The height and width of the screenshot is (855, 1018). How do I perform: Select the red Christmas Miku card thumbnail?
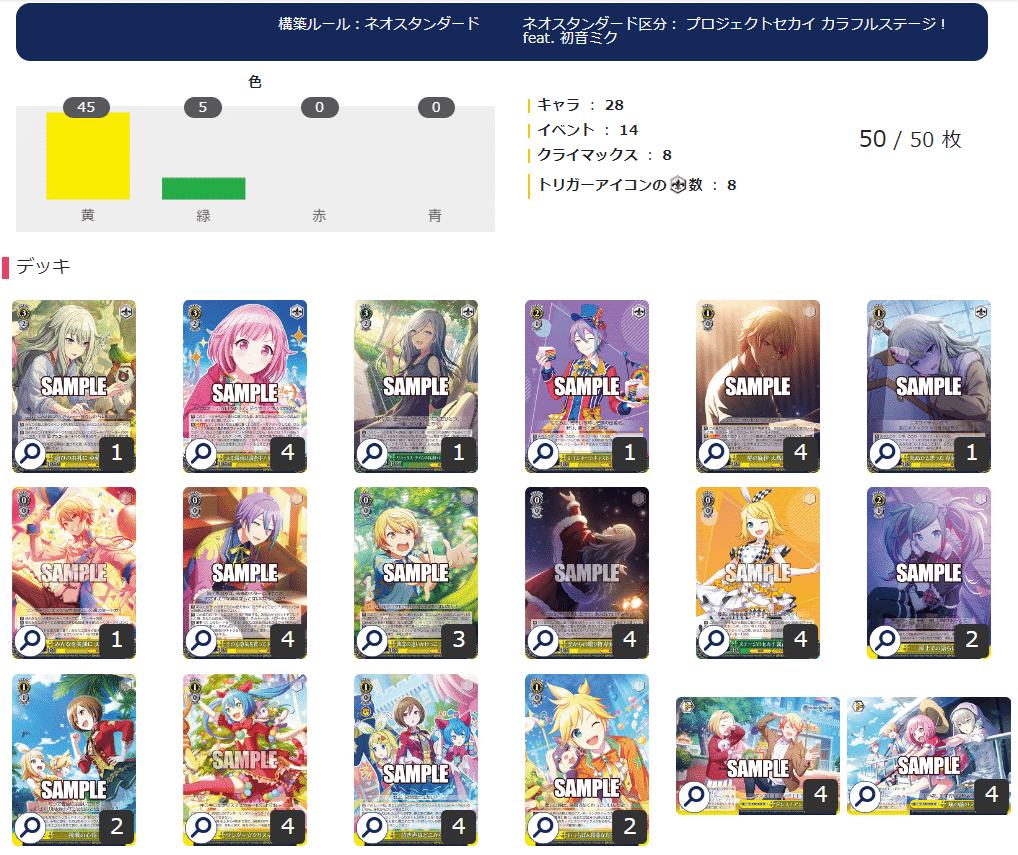[245, 760]
